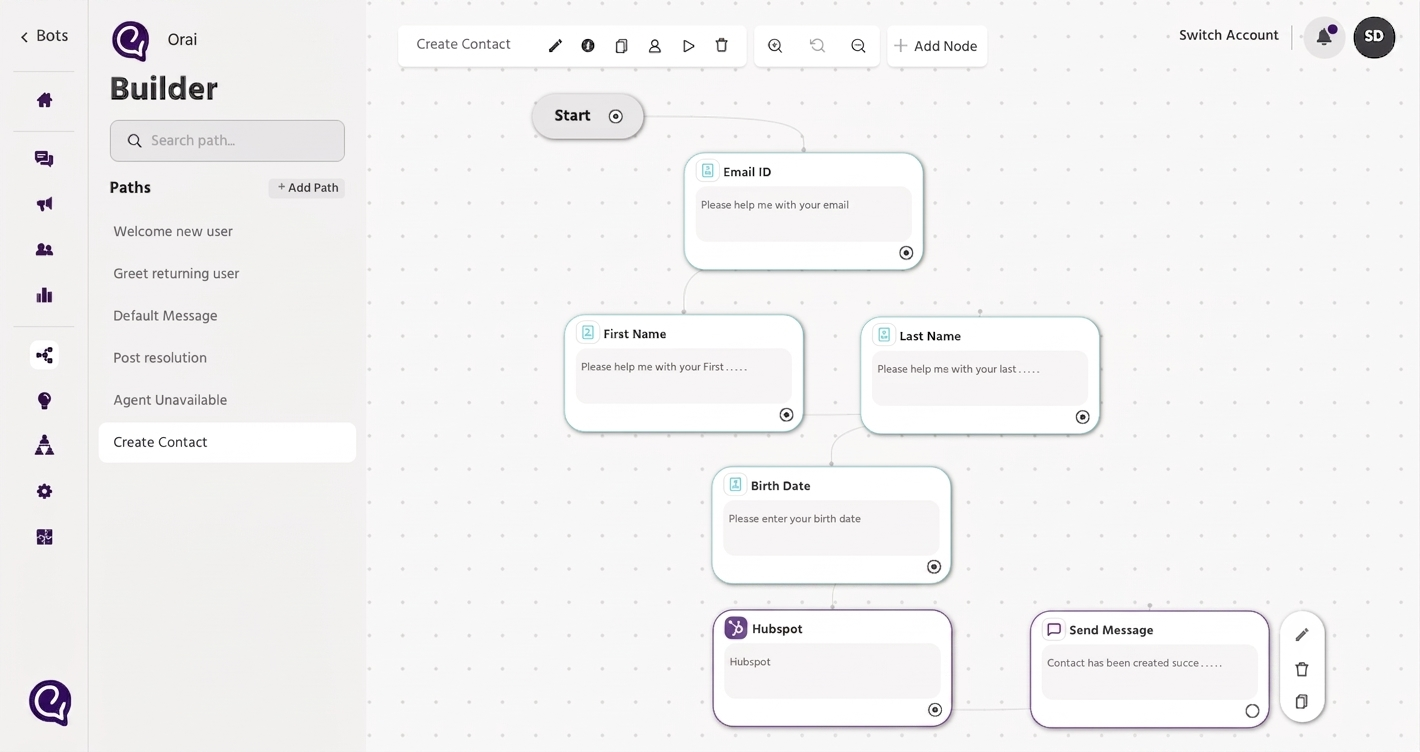Open the settings gear in sidebar
This screenshot has width=1420, height=752.
point(44,492)
